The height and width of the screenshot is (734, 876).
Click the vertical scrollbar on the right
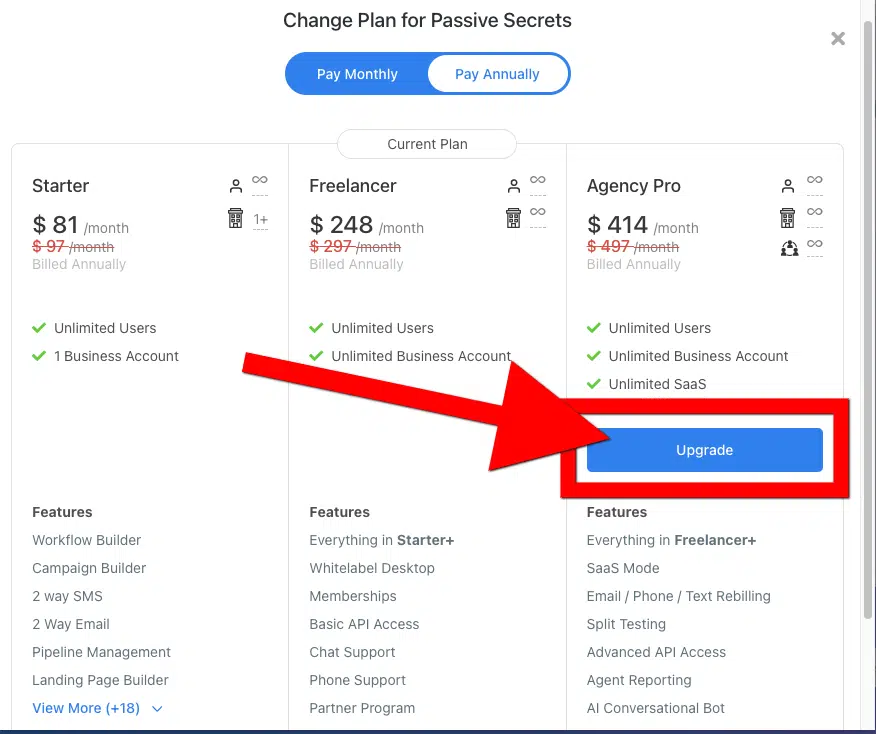pyautogui.click(x=868, y=318)
